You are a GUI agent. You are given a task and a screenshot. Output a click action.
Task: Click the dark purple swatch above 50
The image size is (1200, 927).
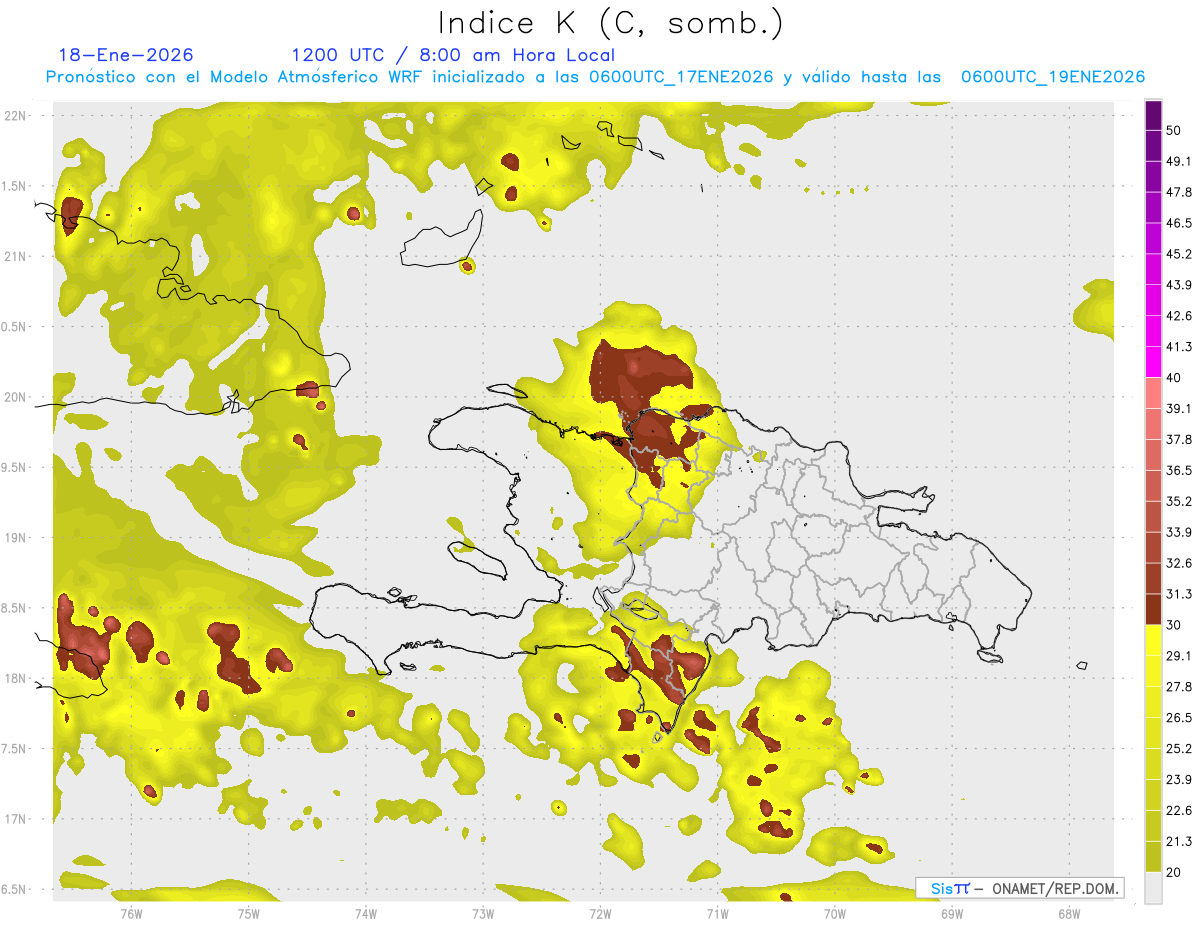tap(1153, 114)
